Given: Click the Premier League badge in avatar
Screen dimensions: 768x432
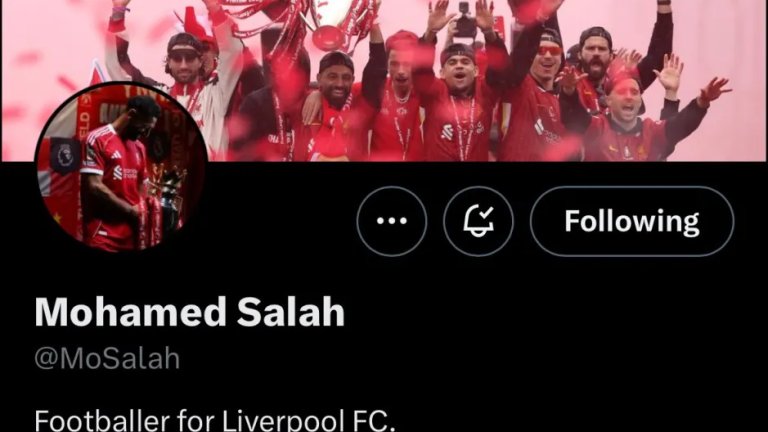Looking at the screenshot, I should click(65, 155).
